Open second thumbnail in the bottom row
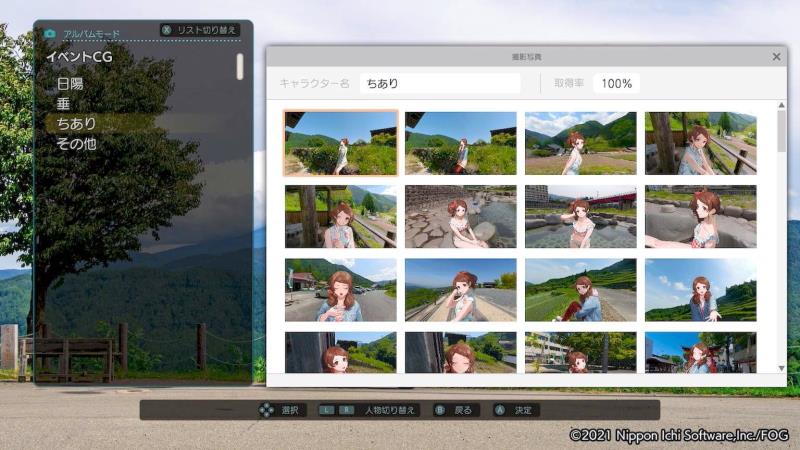800x450 pixels. pyautogui.click(x=461, y=353)
